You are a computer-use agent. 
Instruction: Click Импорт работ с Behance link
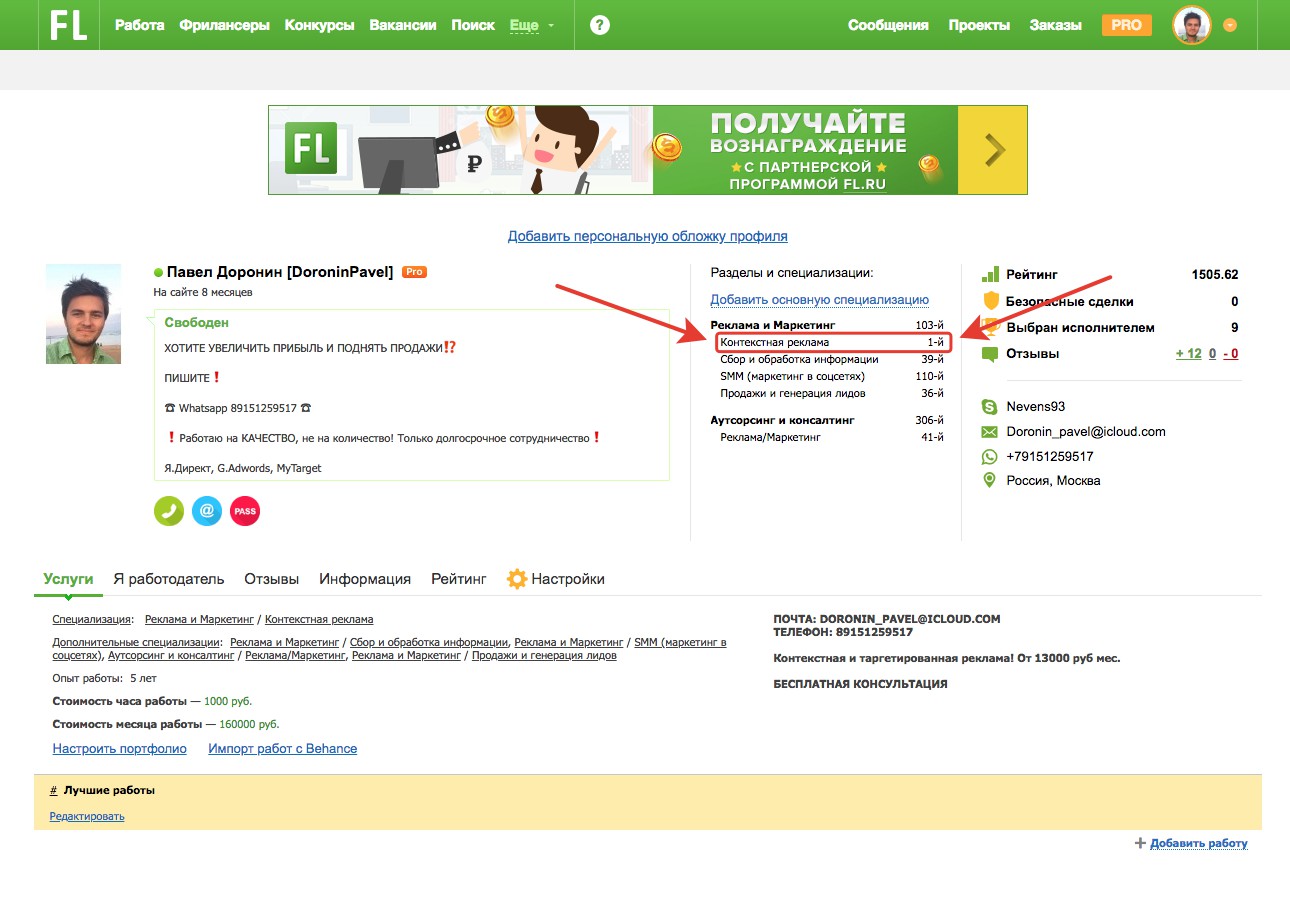(283, 749)
